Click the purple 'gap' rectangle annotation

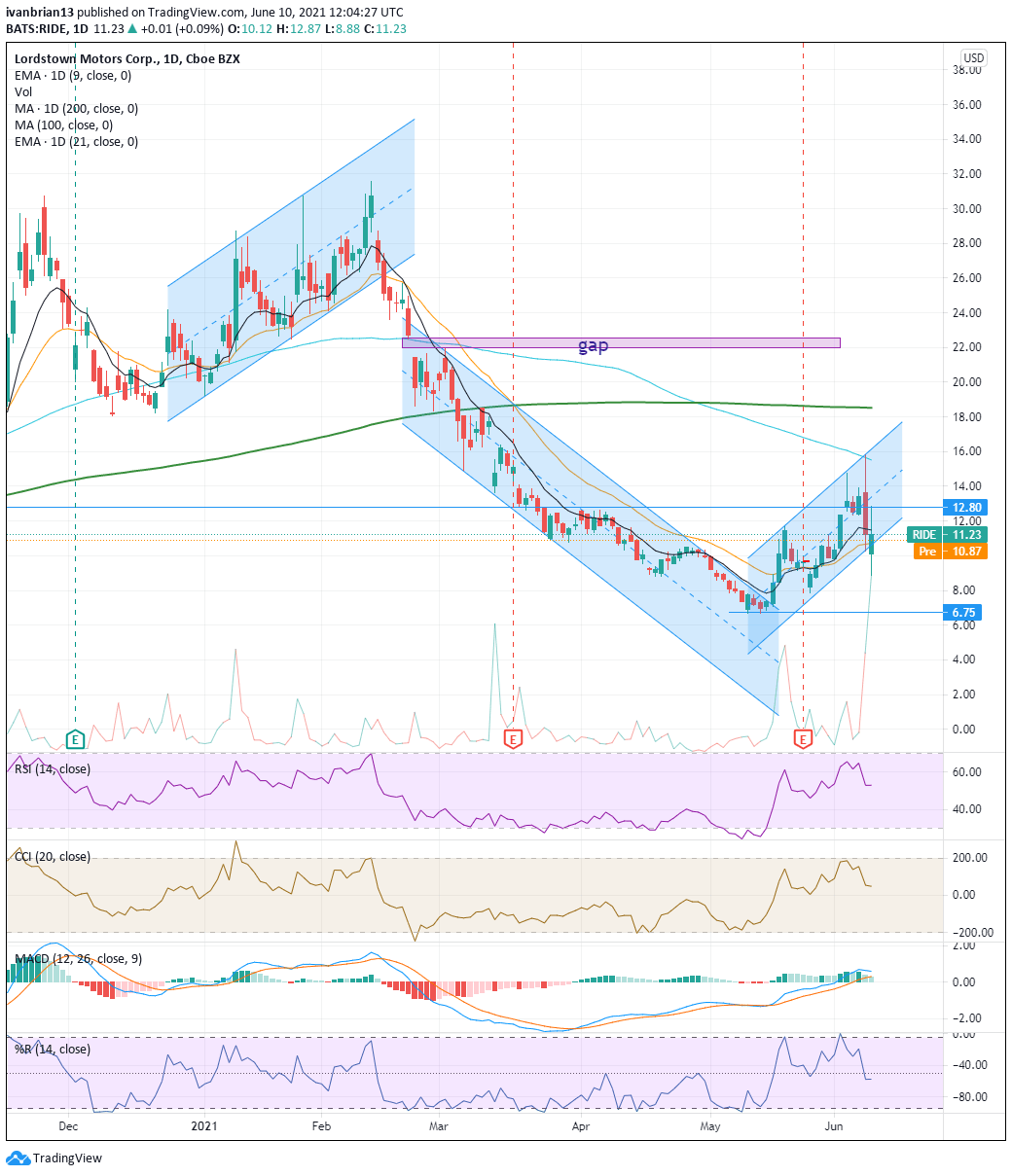pyautogui.click(x=621, y=343)
